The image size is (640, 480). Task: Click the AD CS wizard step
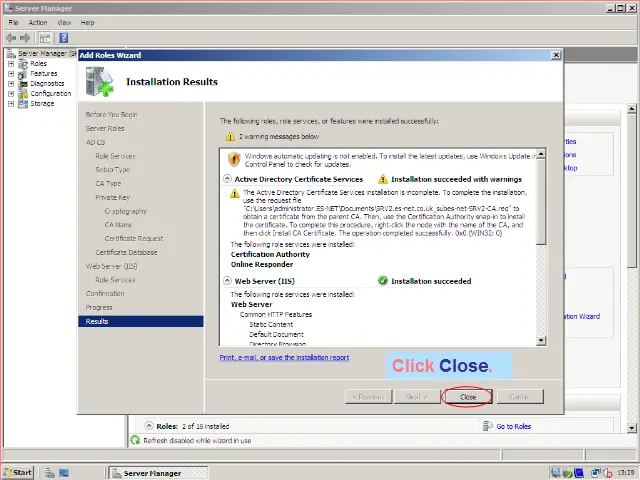click(x=96, y=142)
